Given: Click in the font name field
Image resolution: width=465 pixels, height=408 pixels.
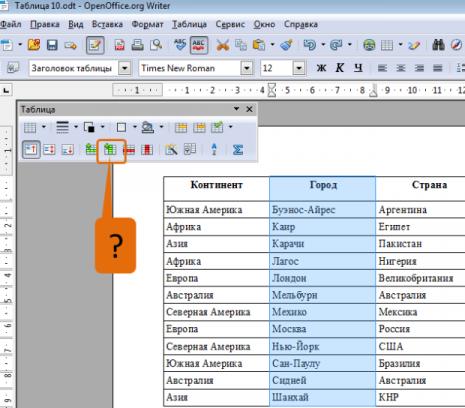Looking at the screenshot, I should 190,68.
